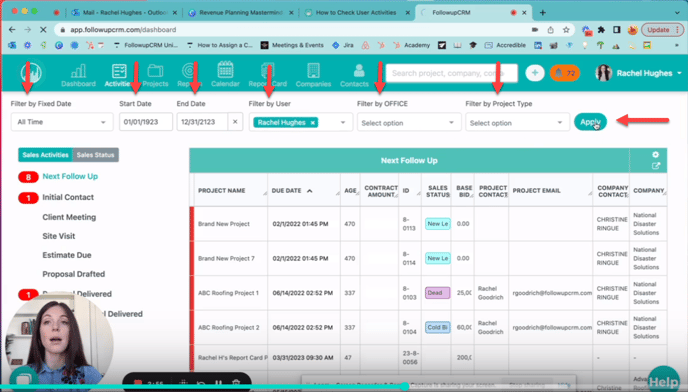Open the Dashboard nav icon
The image size is (688, 392).
coord(78,75)
